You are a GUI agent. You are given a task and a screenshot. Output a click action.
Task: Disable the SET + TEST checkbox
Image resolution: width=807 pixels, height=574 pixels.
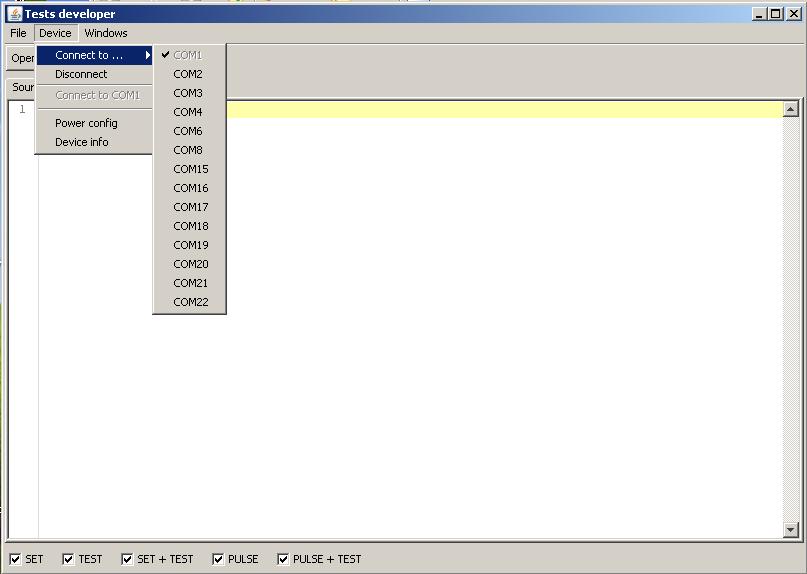128,559
